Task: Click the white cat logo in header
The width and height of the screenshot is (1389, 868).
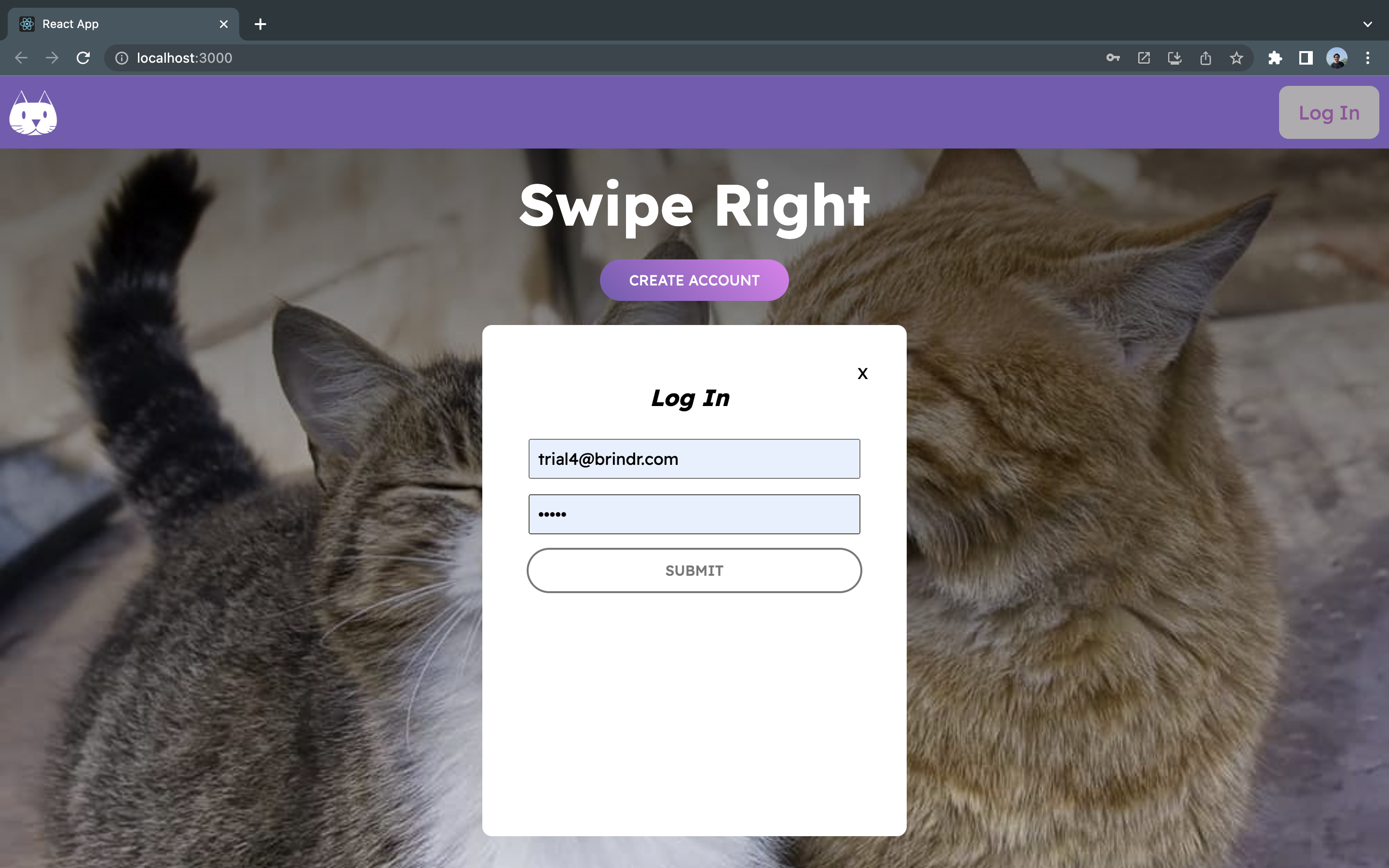Action: coord(33,113)
